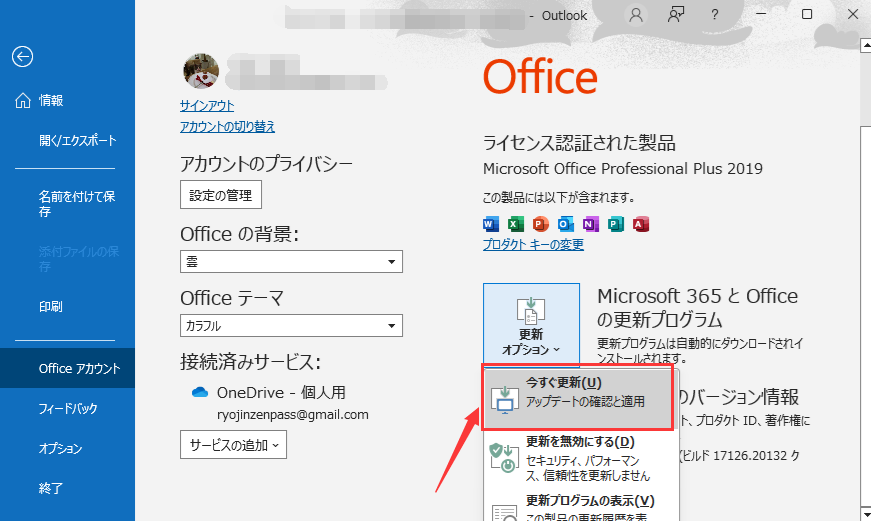The width and height of the screenshot is (871, 521).
Task: Click the Microsoft 365 と Office の更新プログラム heading
Action: (697, 308)
